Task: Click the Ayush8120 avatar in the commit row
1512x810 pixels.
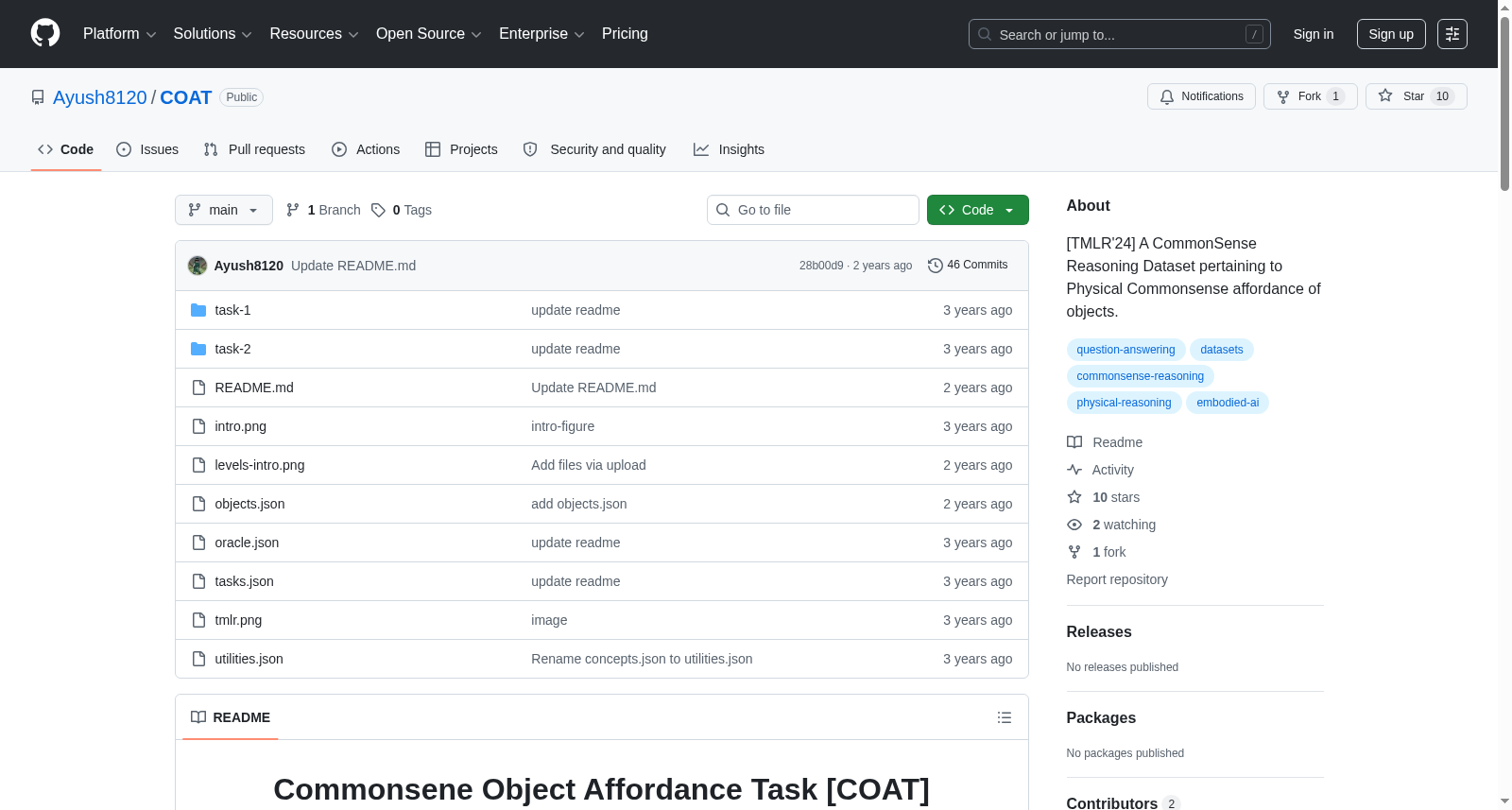Action: point(198,266)
